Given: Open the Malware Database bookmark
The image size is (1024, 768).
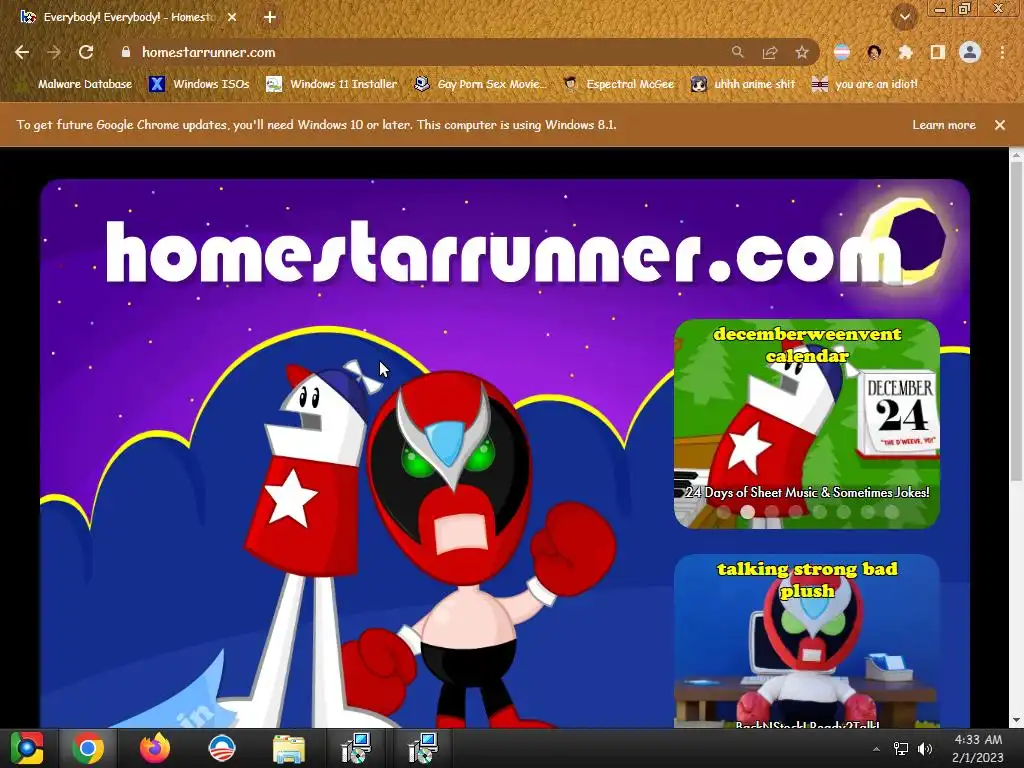Looking at the screenshot, I should click(x=77, y=84).
